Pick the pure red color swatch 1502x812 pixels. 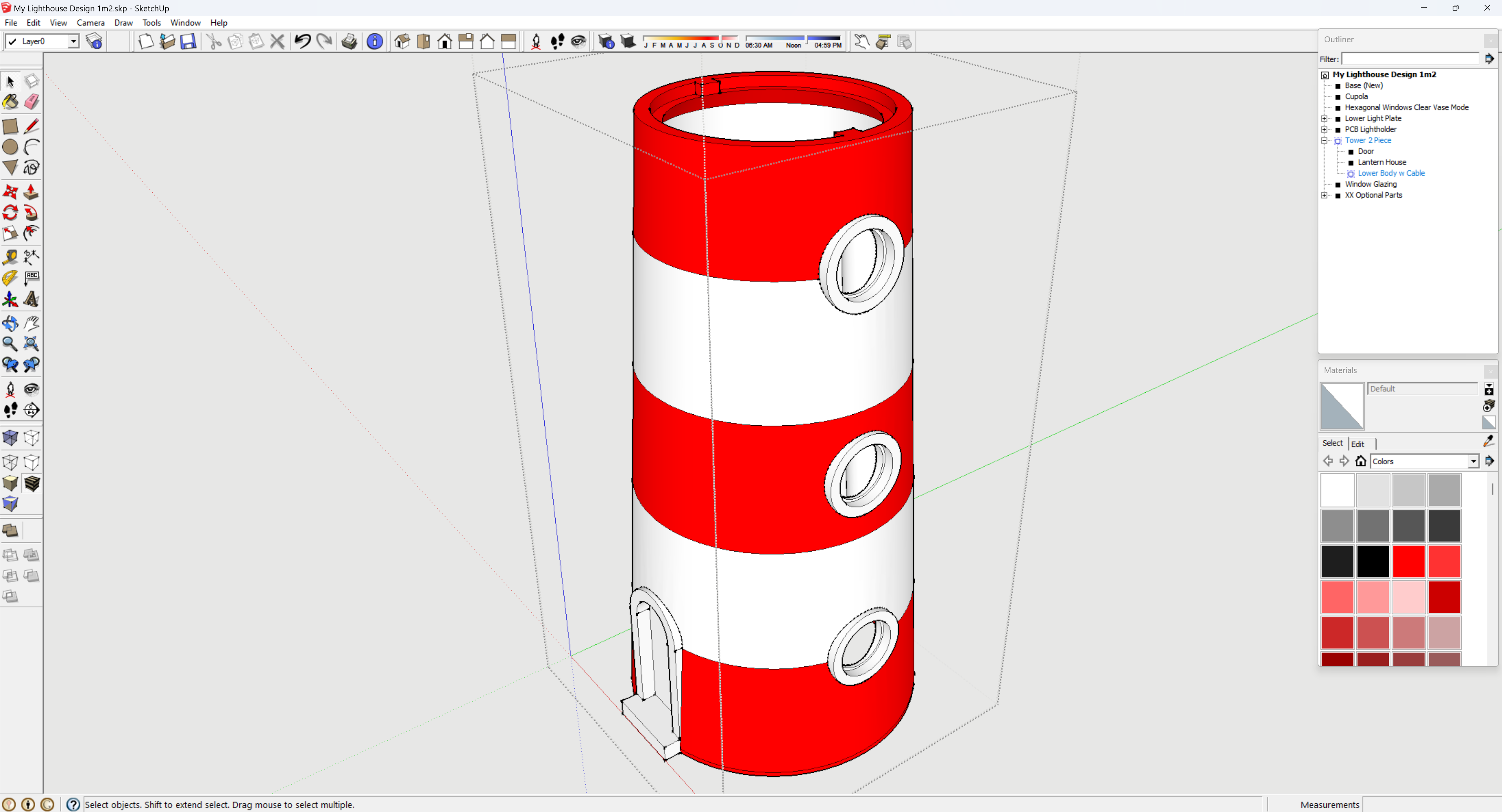(1409, 561)
